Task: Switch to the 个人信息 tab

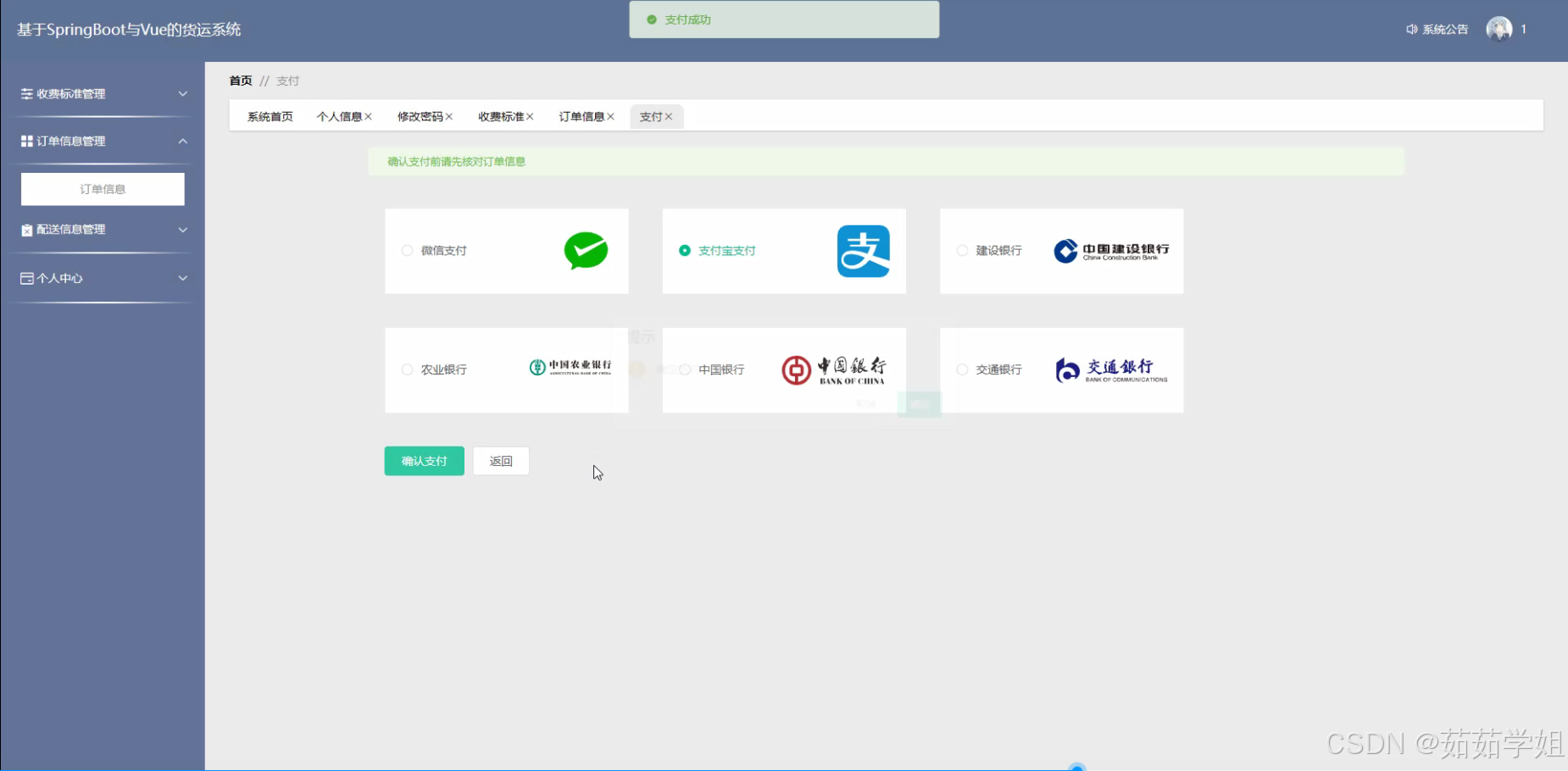Action: pyautogui.click(x=339, y=117)
